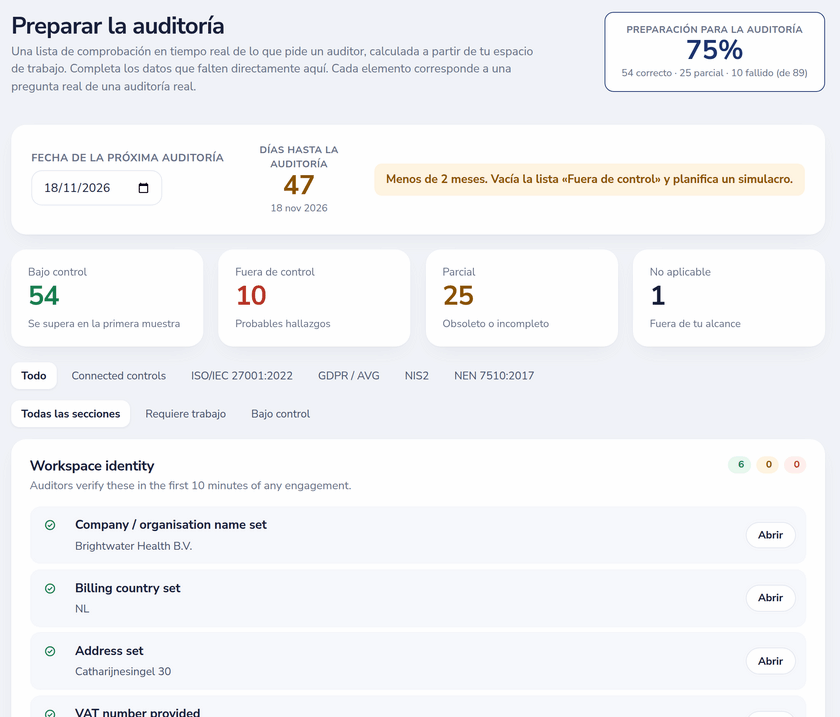Edit the next audit date field 18/11/2026
Screen dimensions: 840x717
click(96, 188)
